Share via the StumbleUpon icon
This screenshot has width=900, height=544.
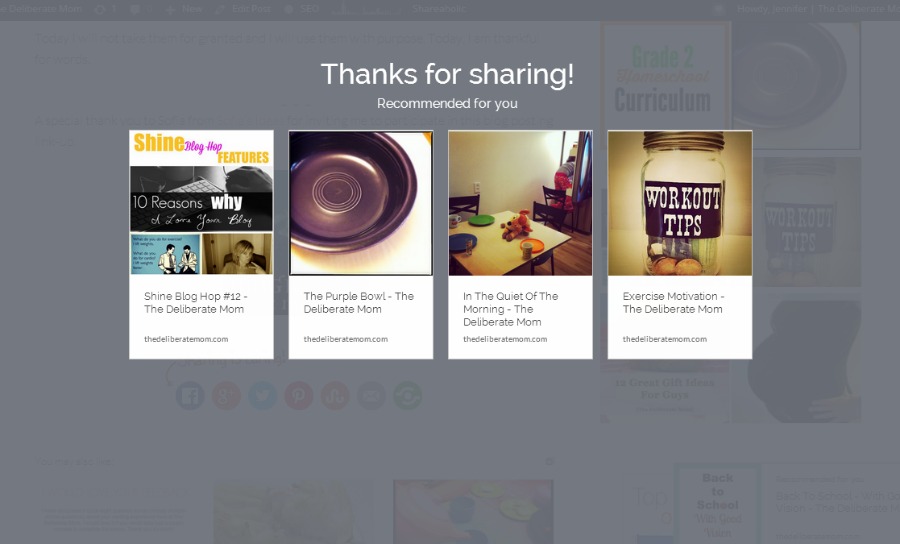point(335,395)
